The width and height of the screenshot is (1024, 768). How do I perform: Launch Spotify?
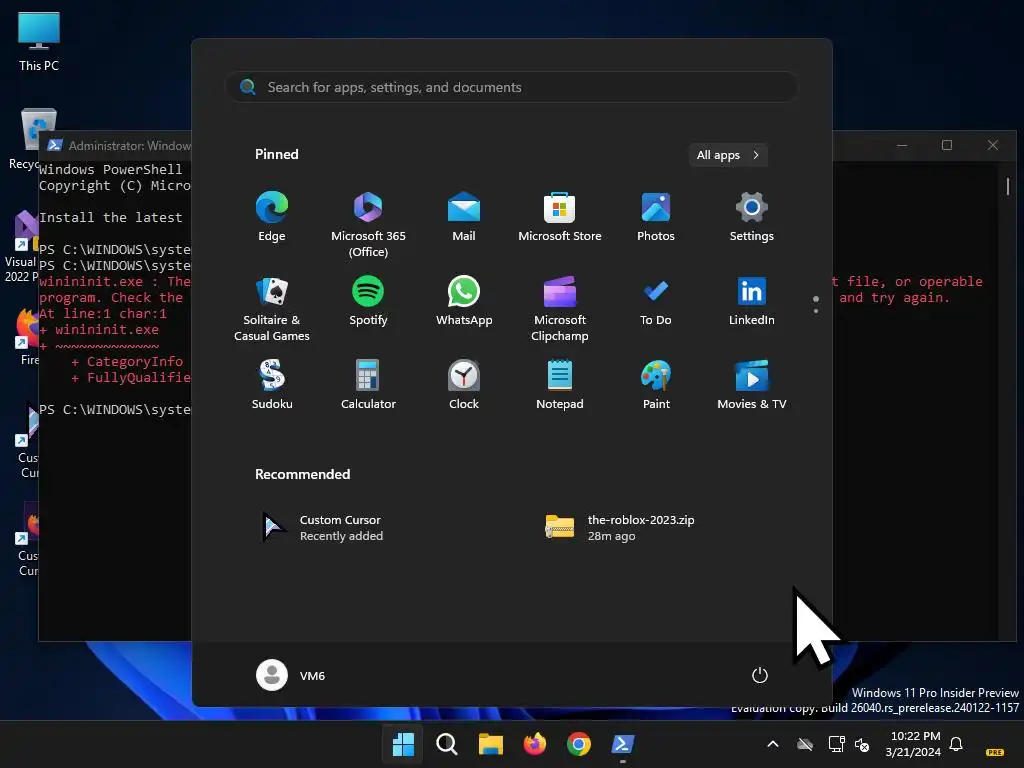[x=368, y=302]
